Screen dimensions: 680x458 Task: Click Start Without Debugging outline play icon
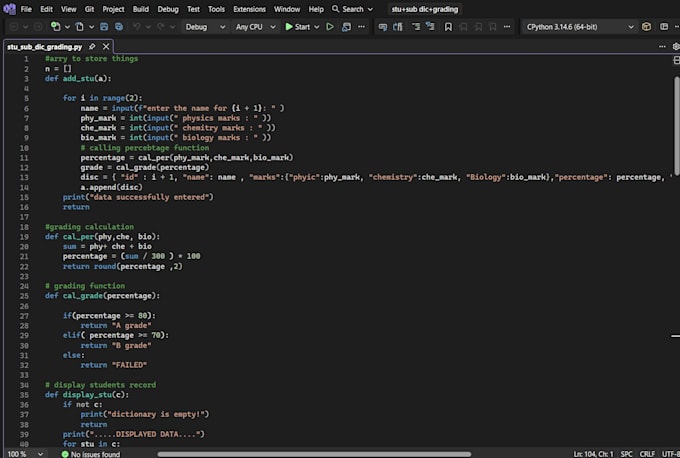(330, 27)
